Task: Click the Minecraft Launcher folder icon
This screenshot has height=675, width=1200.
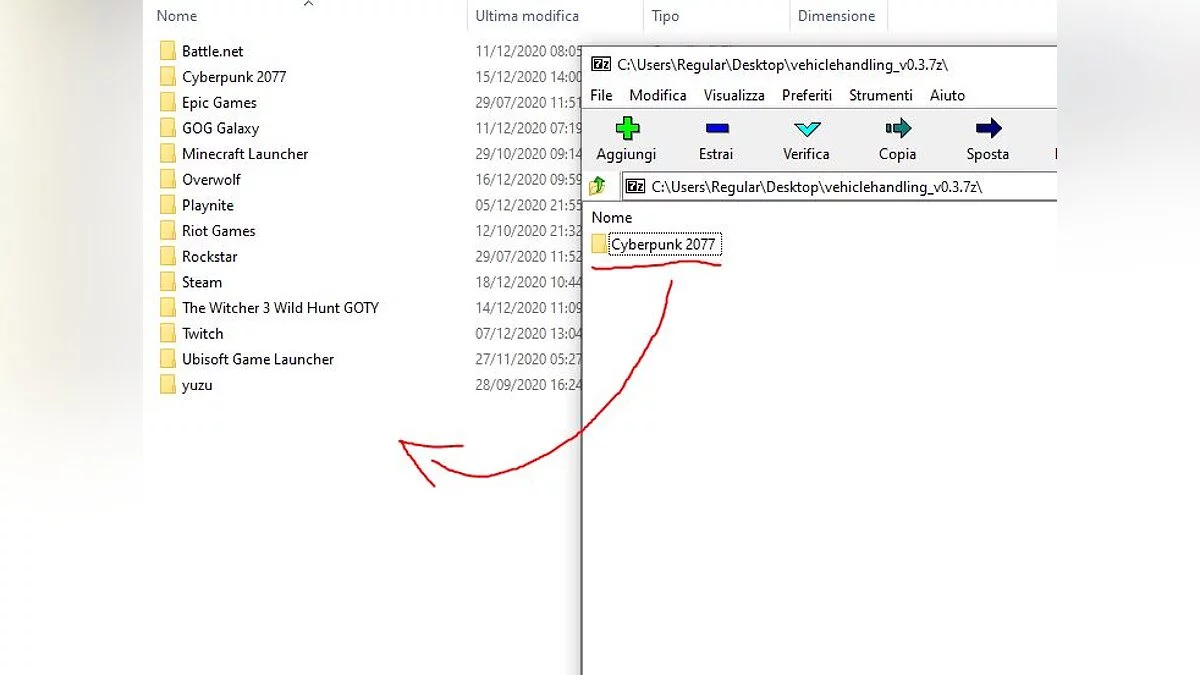Action: pyautogui.click(x=168, y=154)
